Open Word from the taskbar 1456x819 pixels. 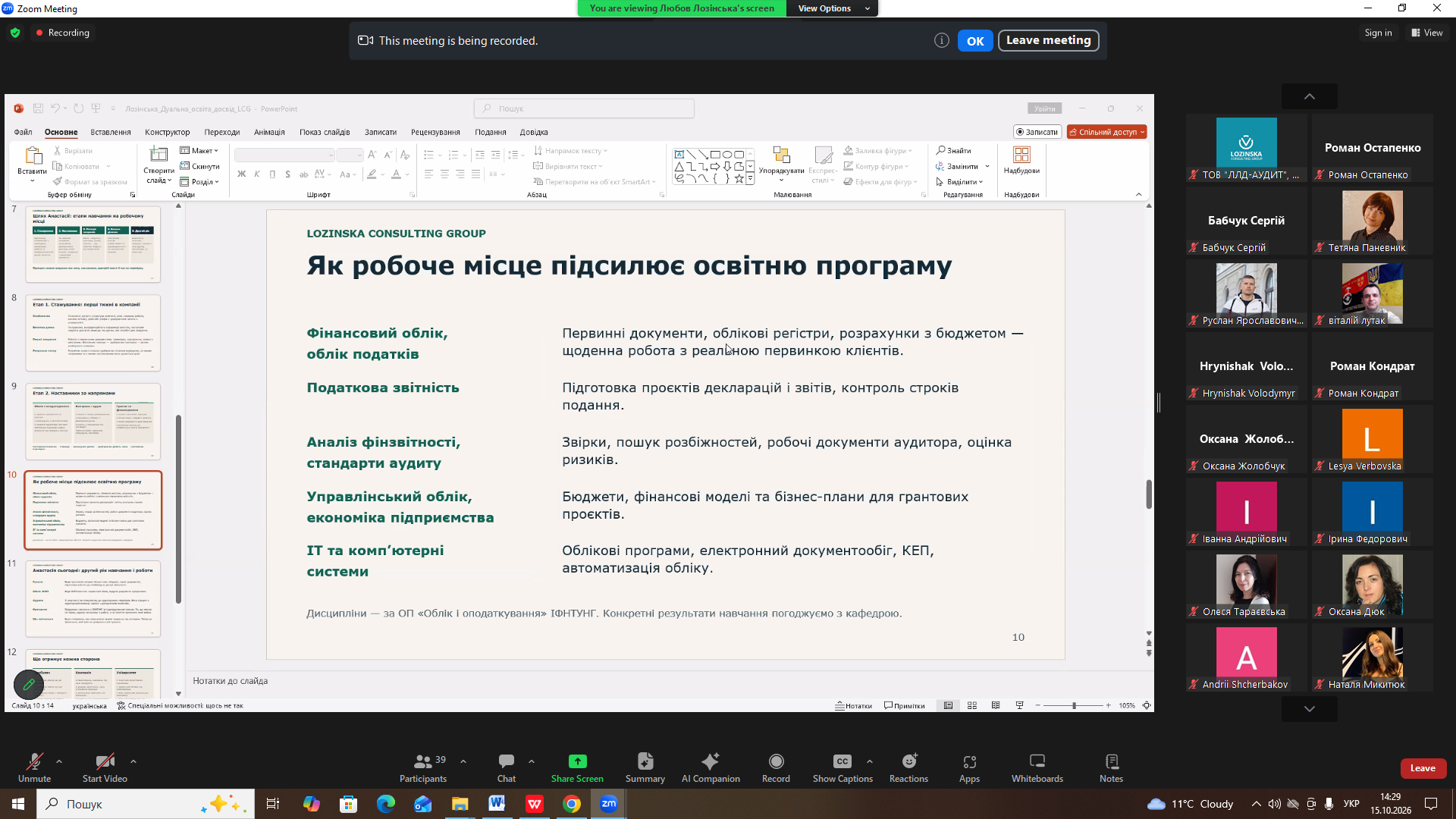click(497, 804)
